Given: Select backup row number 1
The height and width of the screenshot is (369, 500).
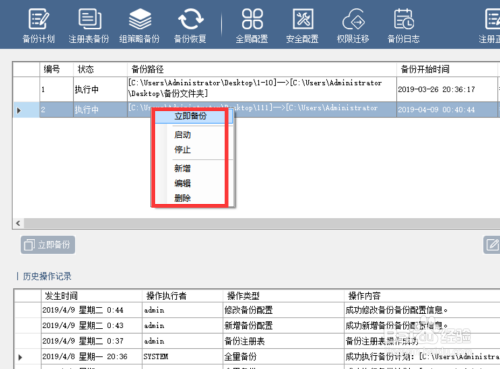Looking at the screenshot, I should point(256,89).
